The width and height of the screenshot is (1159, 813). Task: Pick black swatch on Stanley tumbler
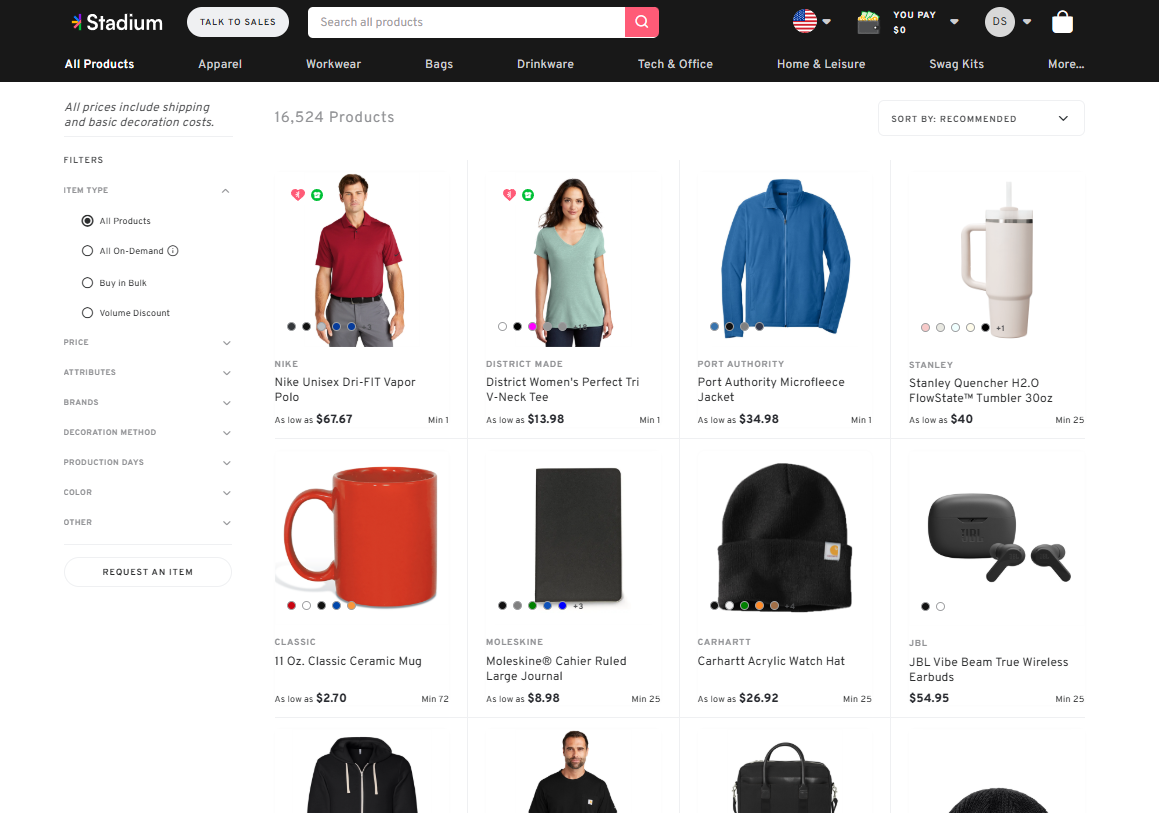coord(985,327)
